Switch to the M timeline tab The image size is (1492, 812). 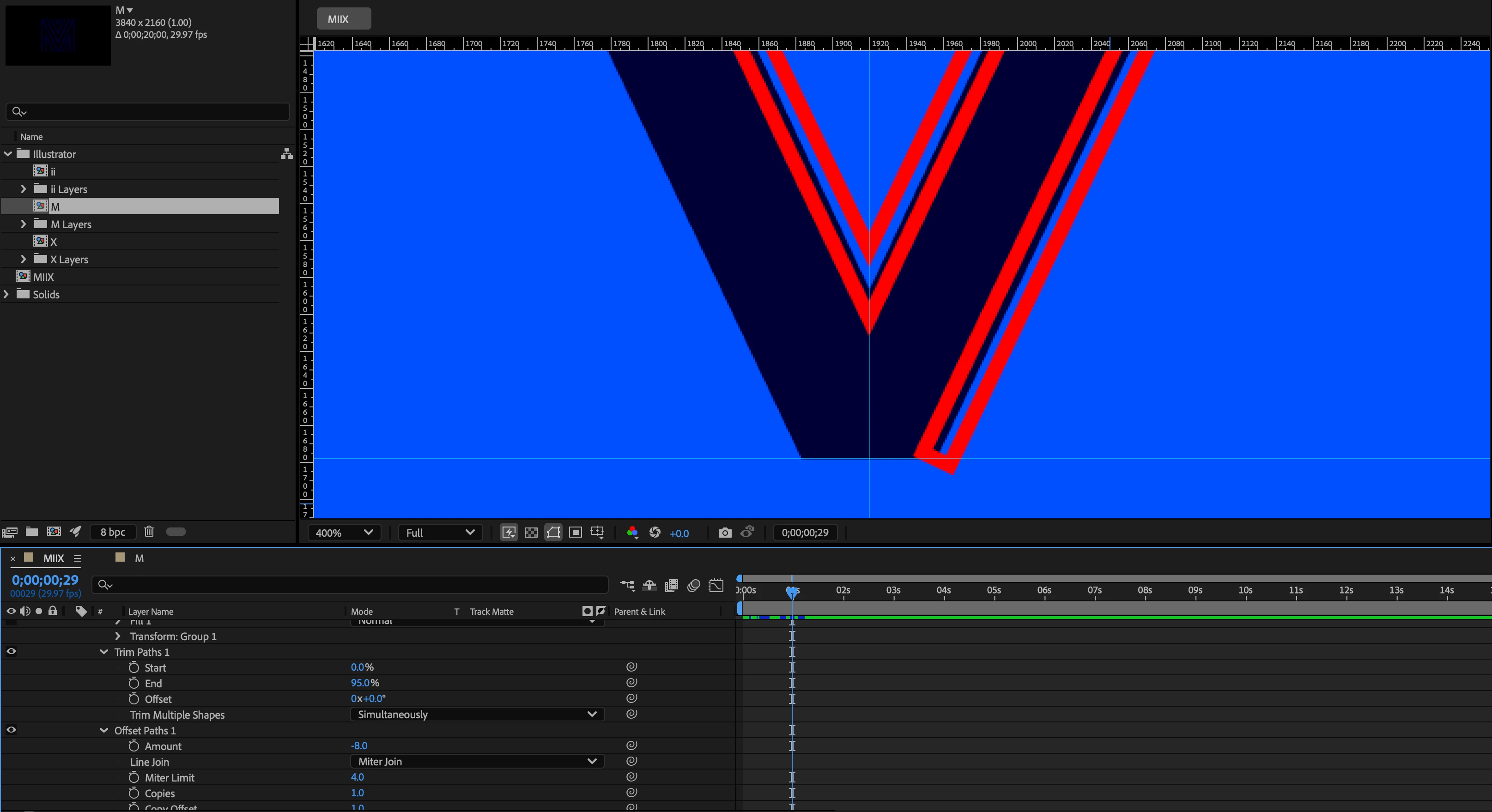pyautogui.click(x=139, y=558)
